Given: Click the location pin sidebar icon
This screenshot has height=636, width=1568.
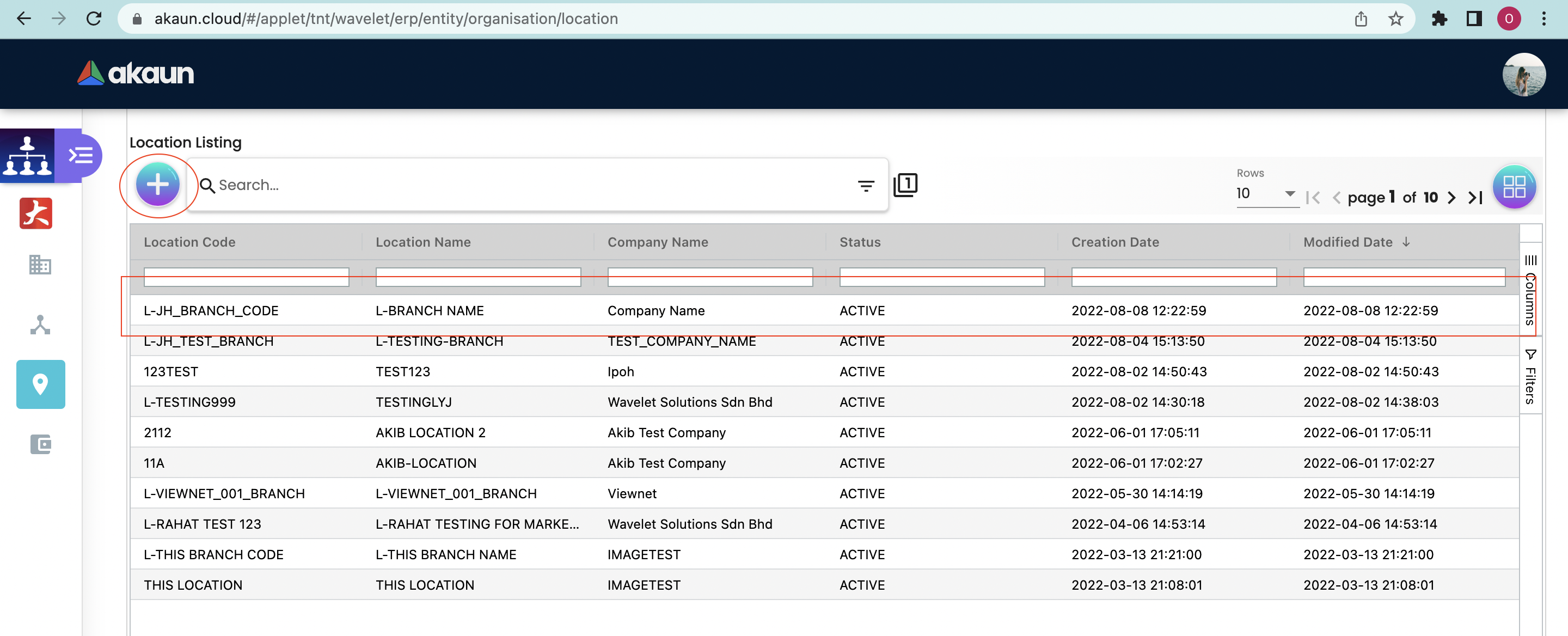Looking at the screenshot, I should pos(40,384).
